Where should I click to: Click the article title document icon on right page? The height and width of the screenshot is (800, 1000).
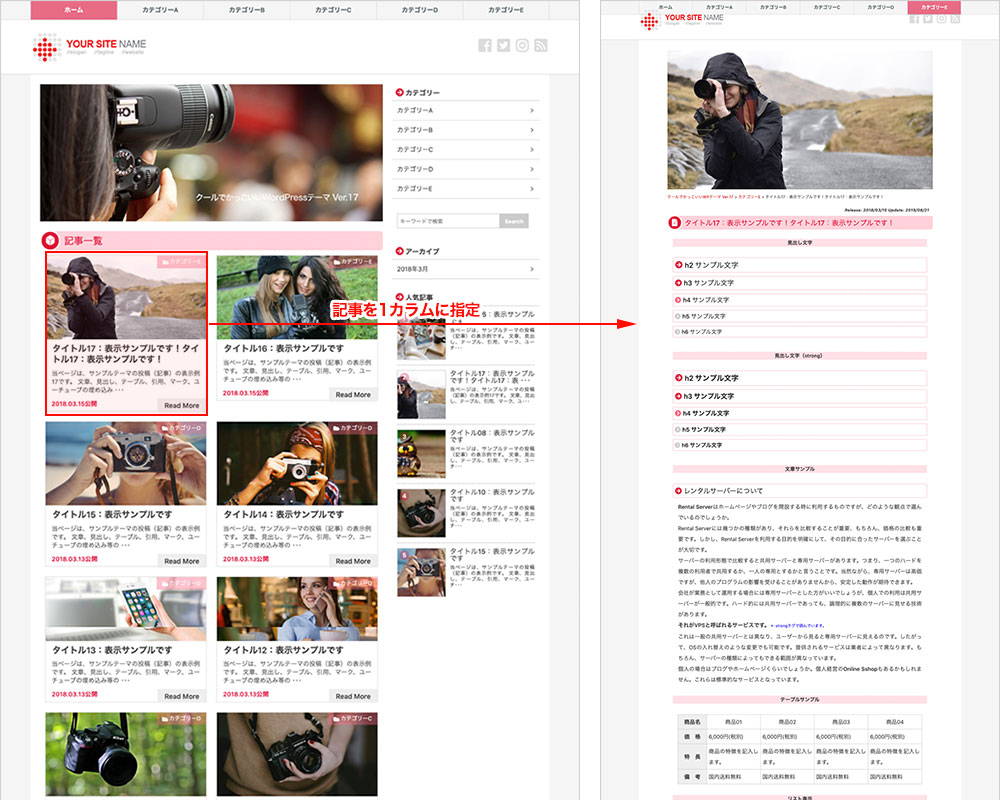coord(674,223)
